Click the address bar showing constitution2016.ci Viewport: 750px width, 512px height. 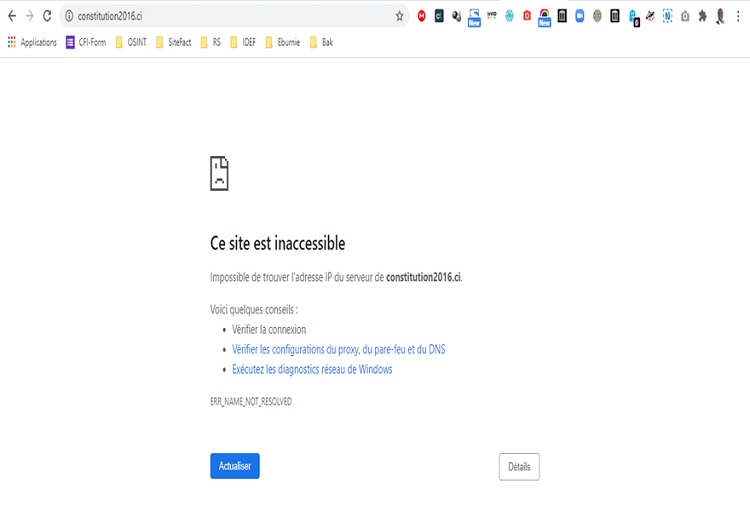(230, 16)
